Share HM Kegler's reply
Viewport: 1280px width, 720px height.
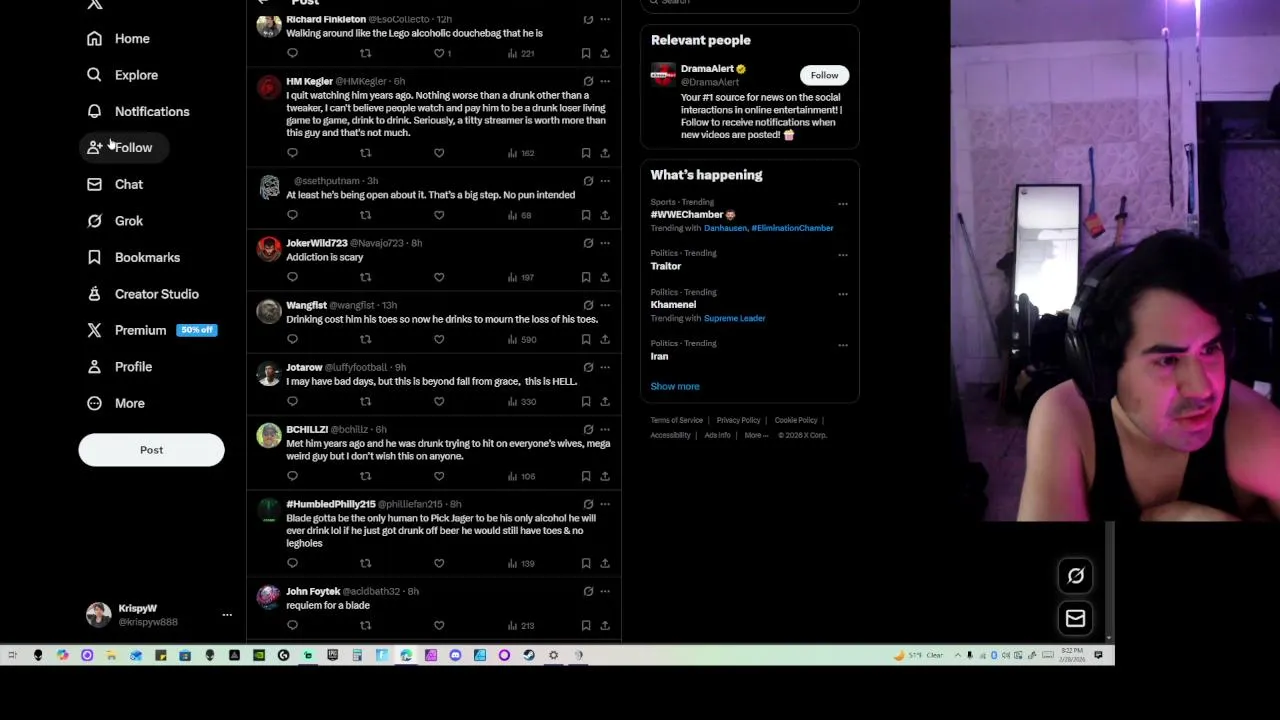pyautogui.click(x=605, y=153)
